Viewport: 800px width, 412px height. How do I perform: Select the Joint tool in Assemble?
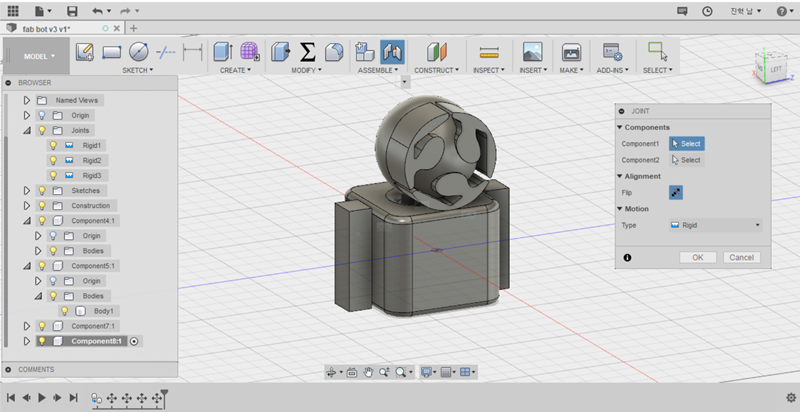click(x=392, y=51)
